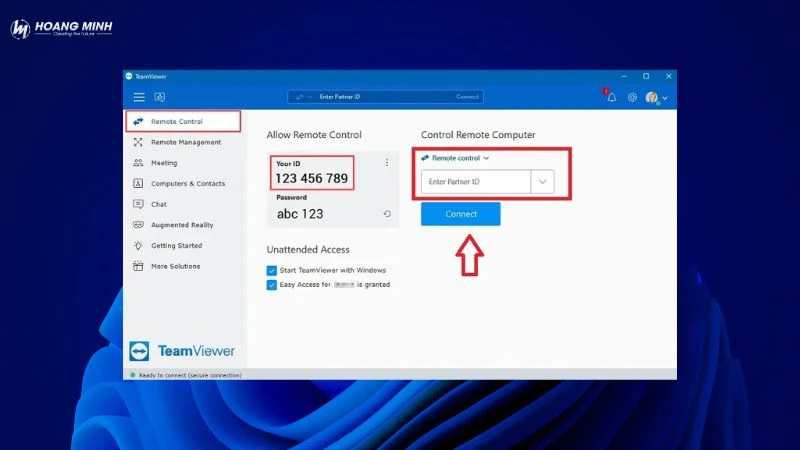Click the Control Remote Computer heading
The image size is (800, 450).
click(x=478, y=135)
